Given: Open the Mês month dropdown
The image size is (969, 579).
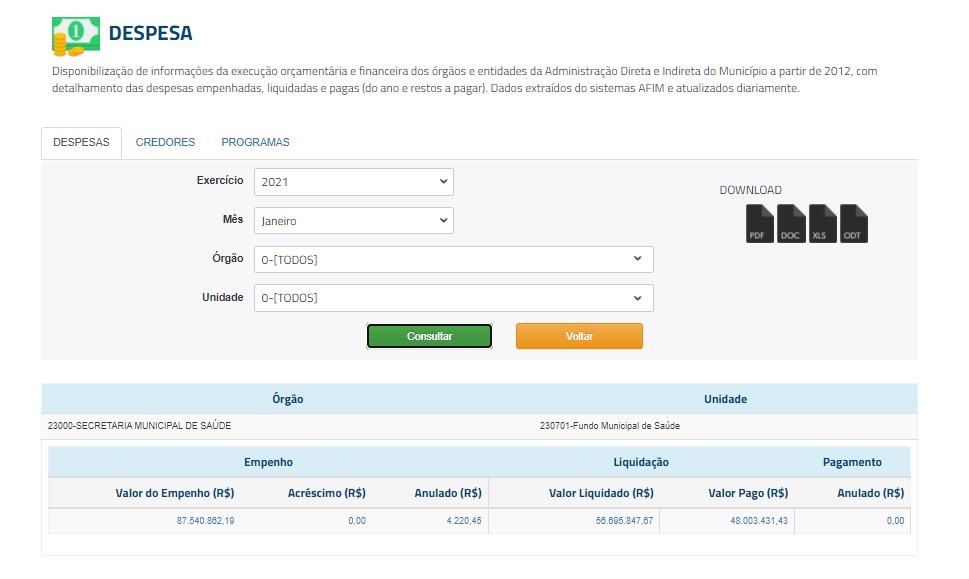Looking at the screenshot, I should 353,221.
